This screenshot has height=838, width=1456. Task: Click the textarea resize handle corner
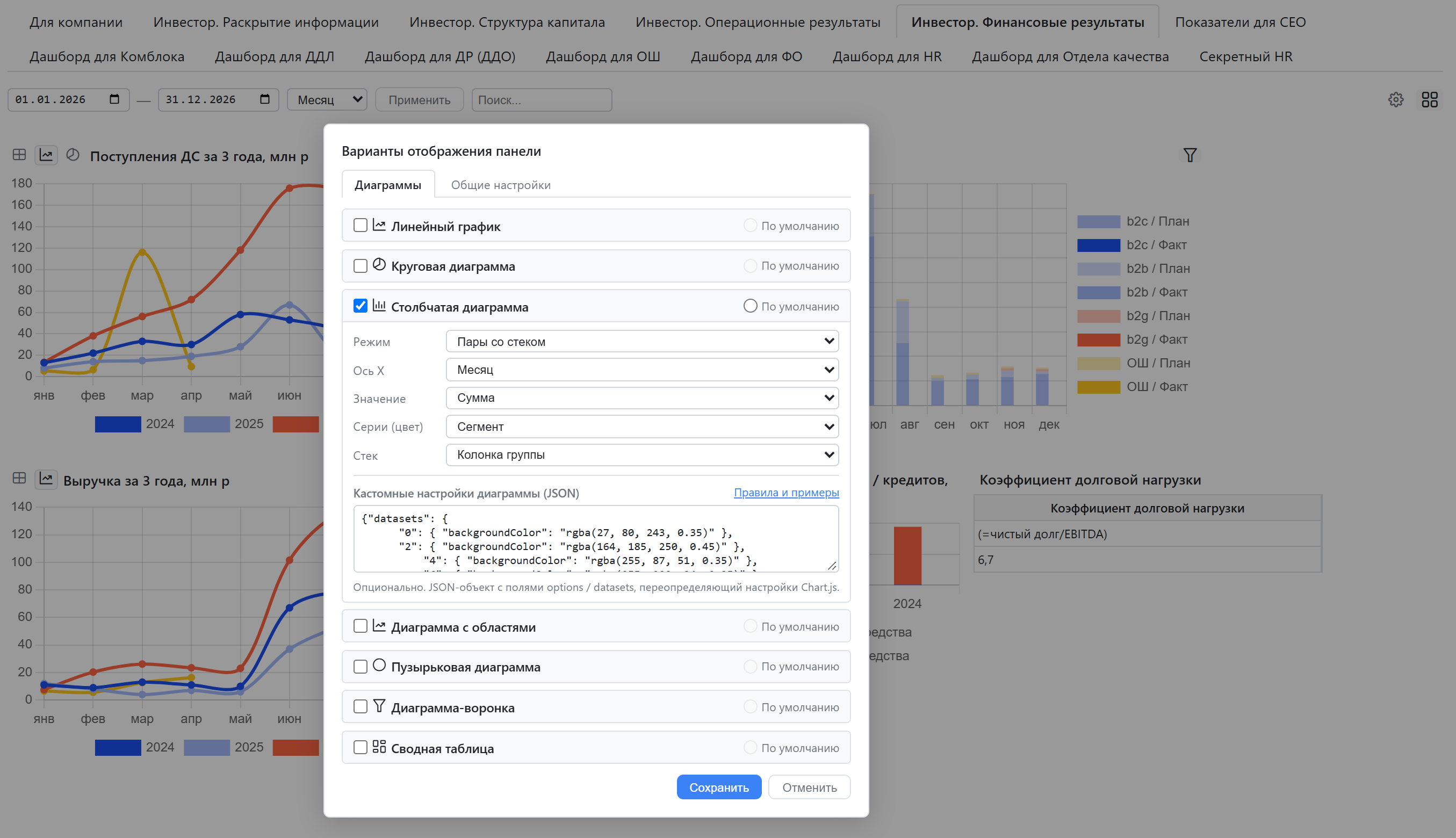coord(832,566)
